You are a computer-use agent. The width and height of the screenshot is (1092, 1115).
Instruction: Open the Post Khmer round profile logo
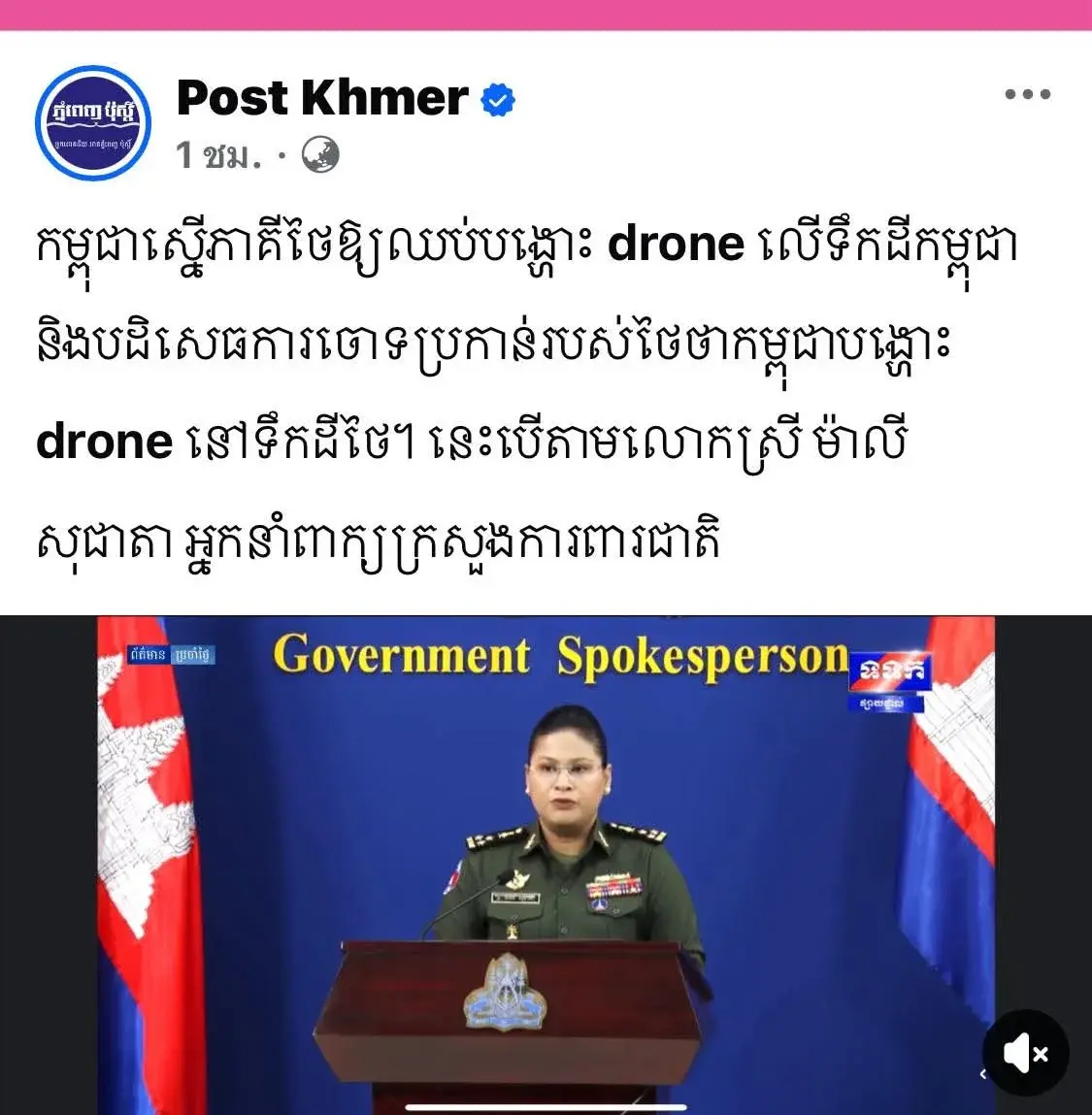click(x=93, y=123)
